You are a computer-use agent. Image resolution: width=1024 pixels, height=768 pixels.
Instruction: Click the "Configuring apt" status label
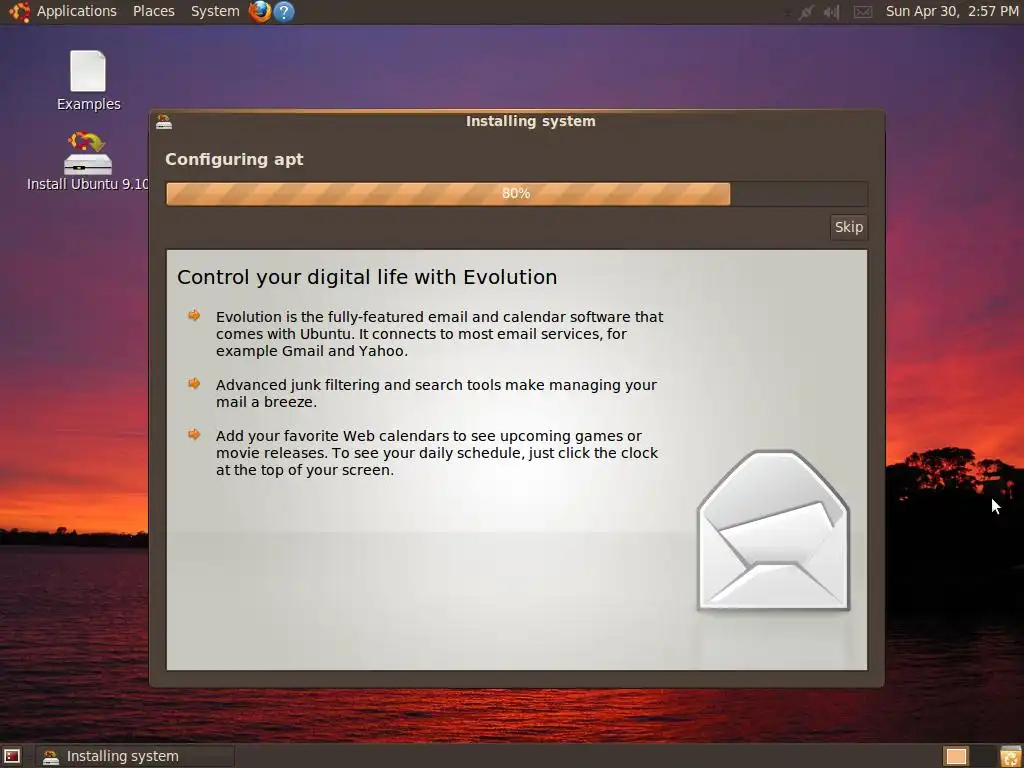(x=234, y=159)
